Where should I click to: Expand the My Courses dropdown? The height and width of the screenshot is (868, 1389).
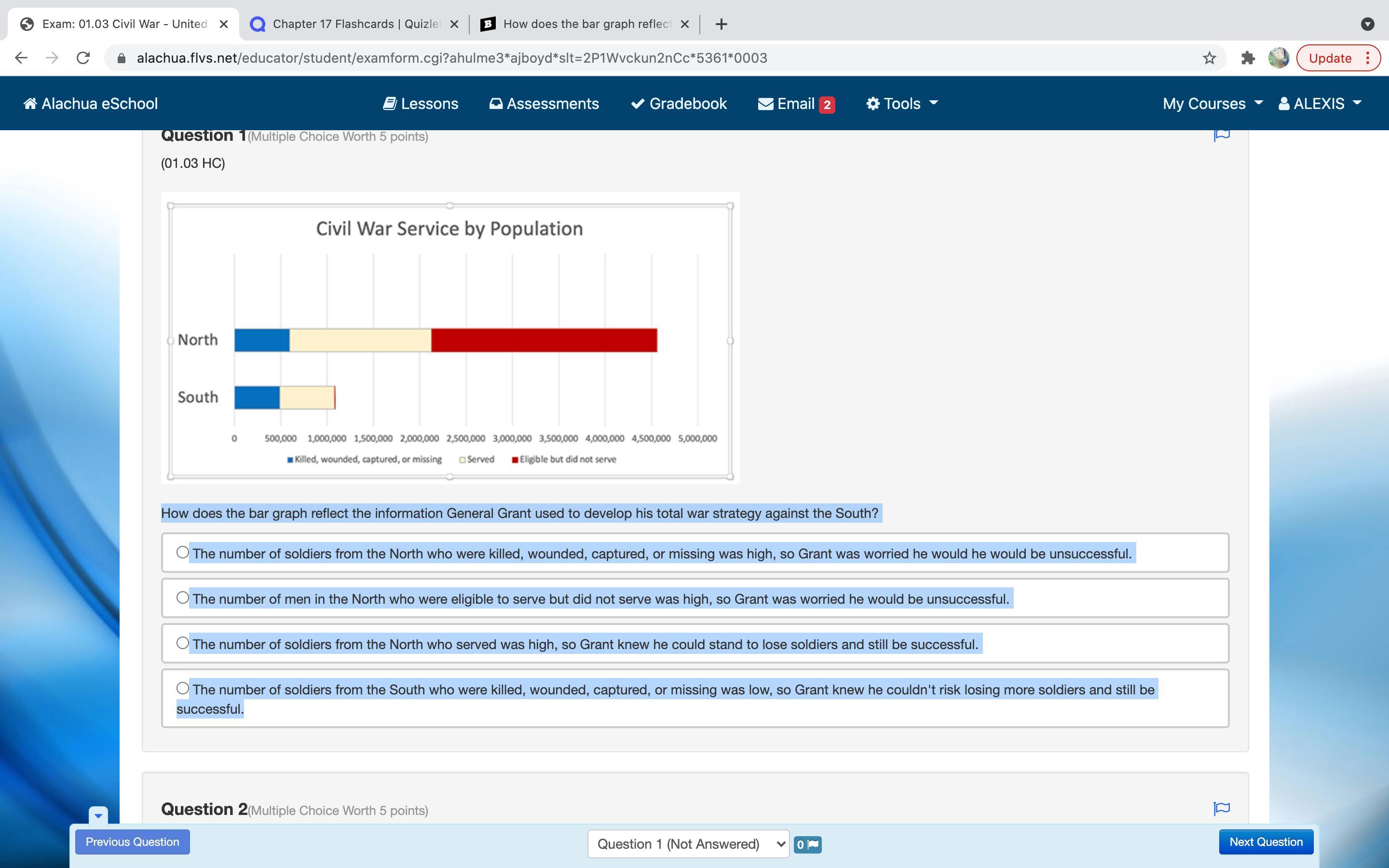tap(1212, 103)
